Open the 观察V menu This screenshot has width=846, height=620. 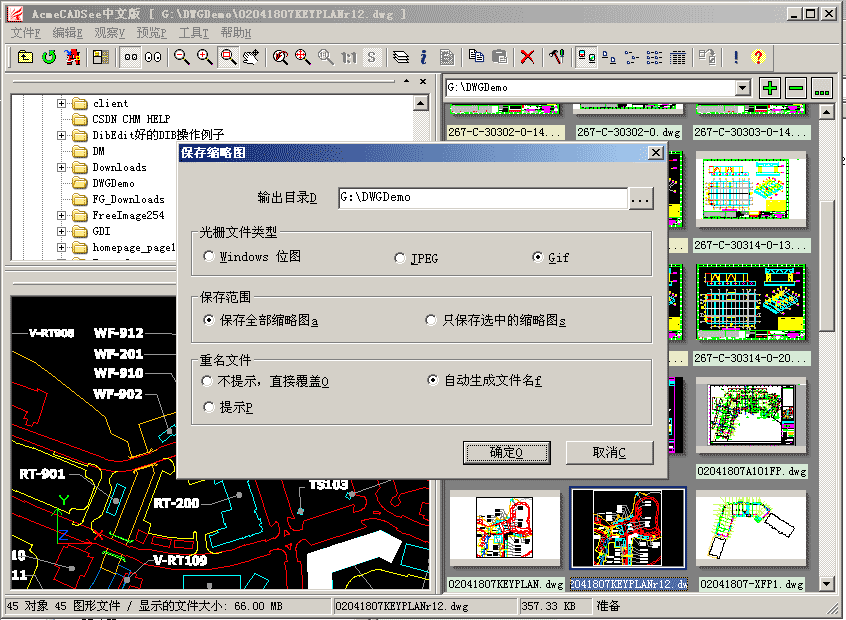coord(110,33)
